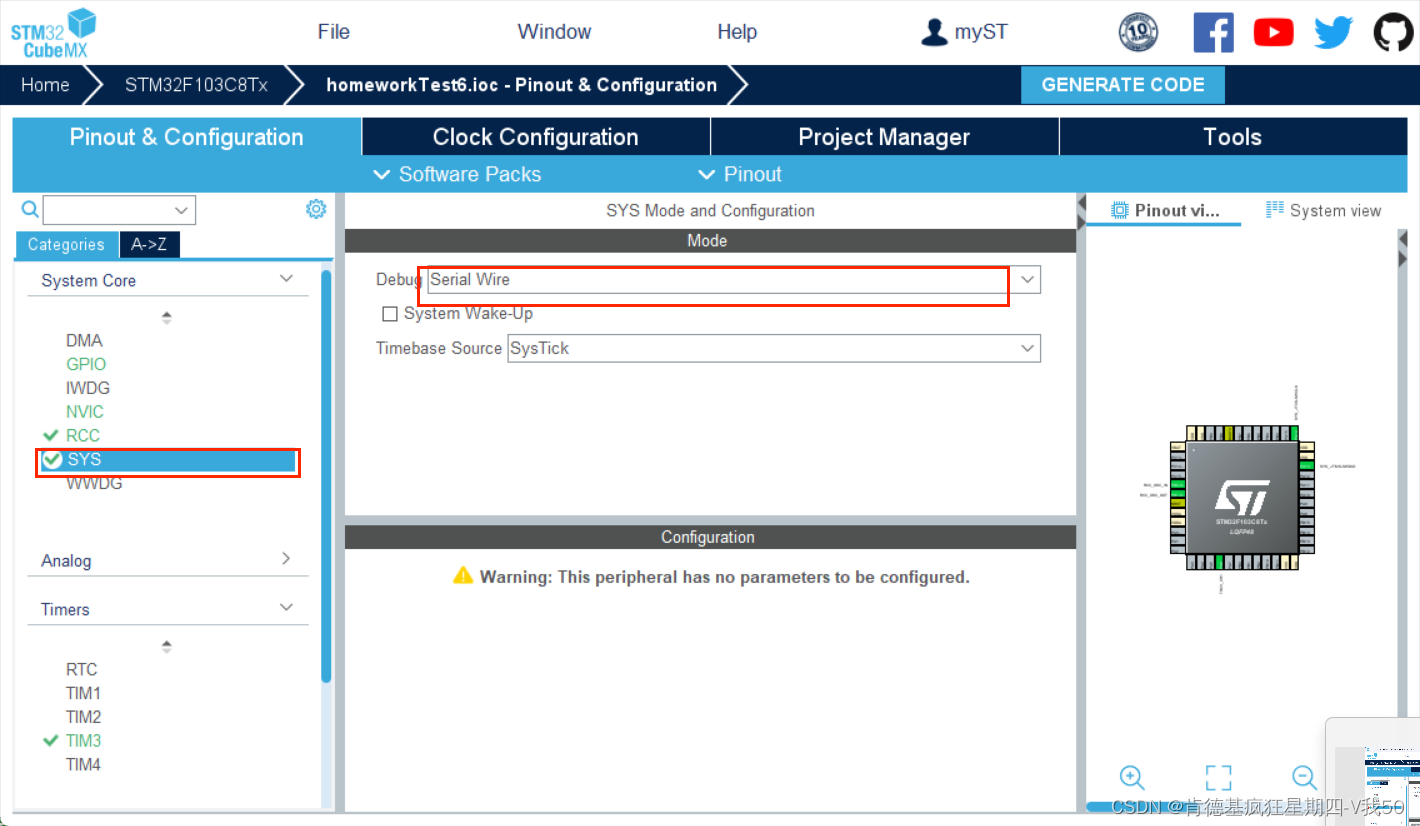1420x826 pixels.
Task: Open the Help menu
Action: pos(737,32)
